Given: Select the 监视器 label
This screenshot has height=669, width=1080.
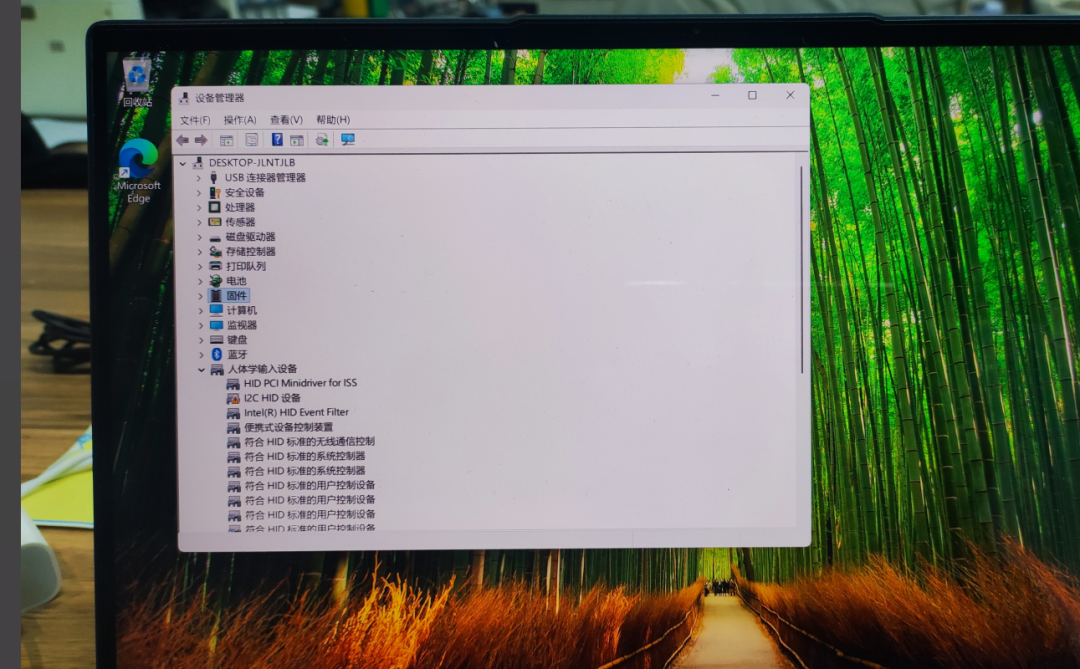Looking at the screenshot, I should point(242,325).
